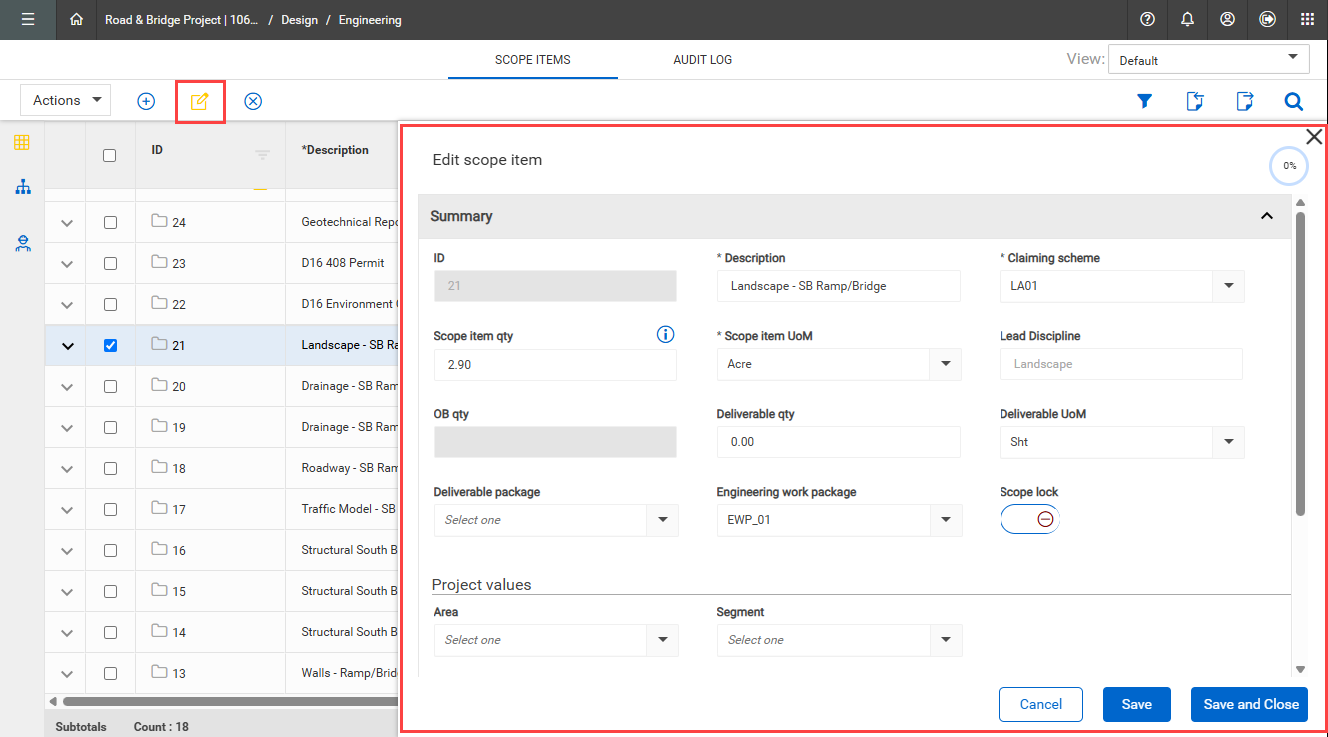Open the hamburger main menu
1328x737 pixels.
click(x=28, y=19)
